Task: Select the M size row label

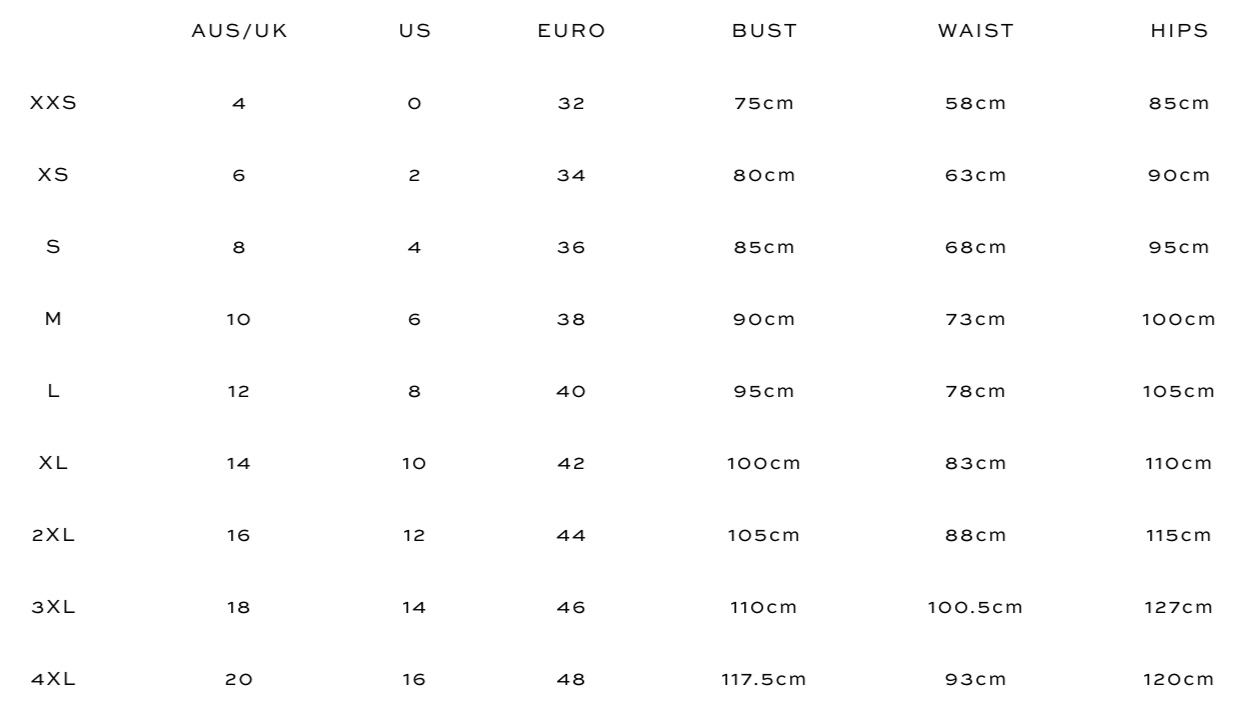Action: 54,319
